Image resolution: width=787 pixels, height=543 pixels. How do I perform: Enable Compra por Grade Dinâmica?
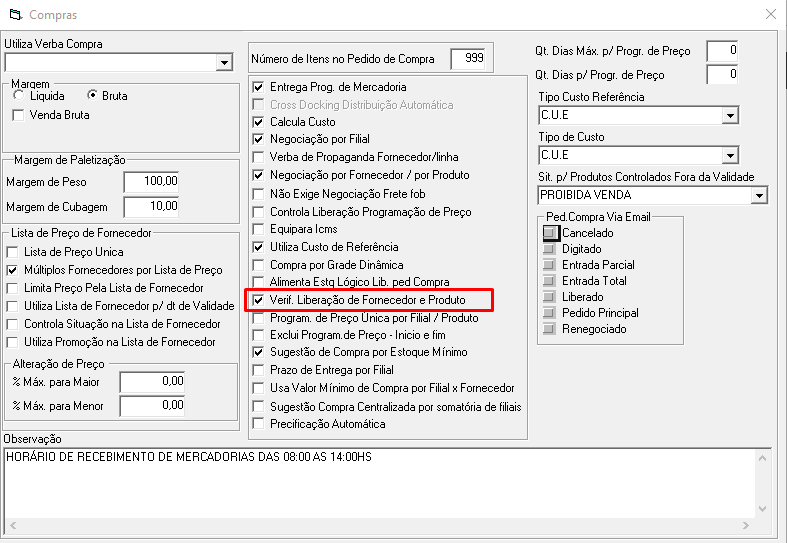click(x=258, y=265)
